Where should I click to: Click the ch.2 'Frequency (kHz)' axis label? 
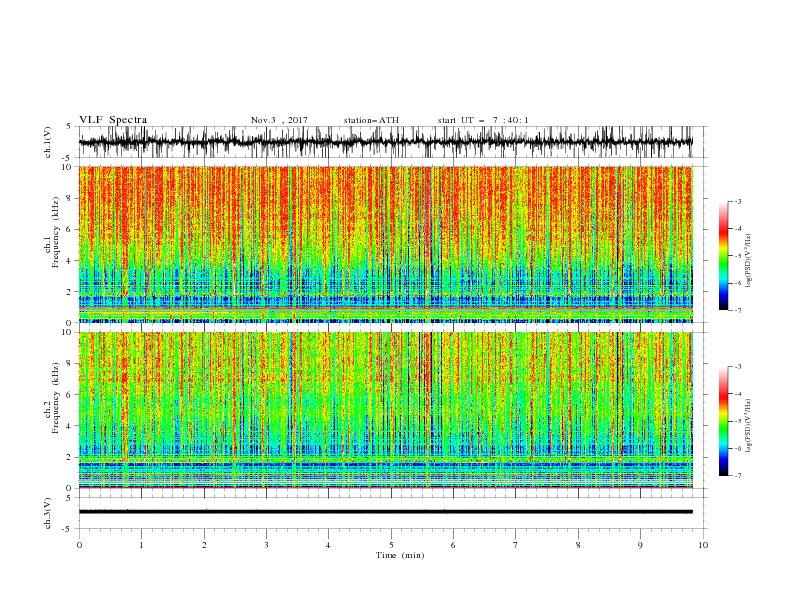coord(56,398)
